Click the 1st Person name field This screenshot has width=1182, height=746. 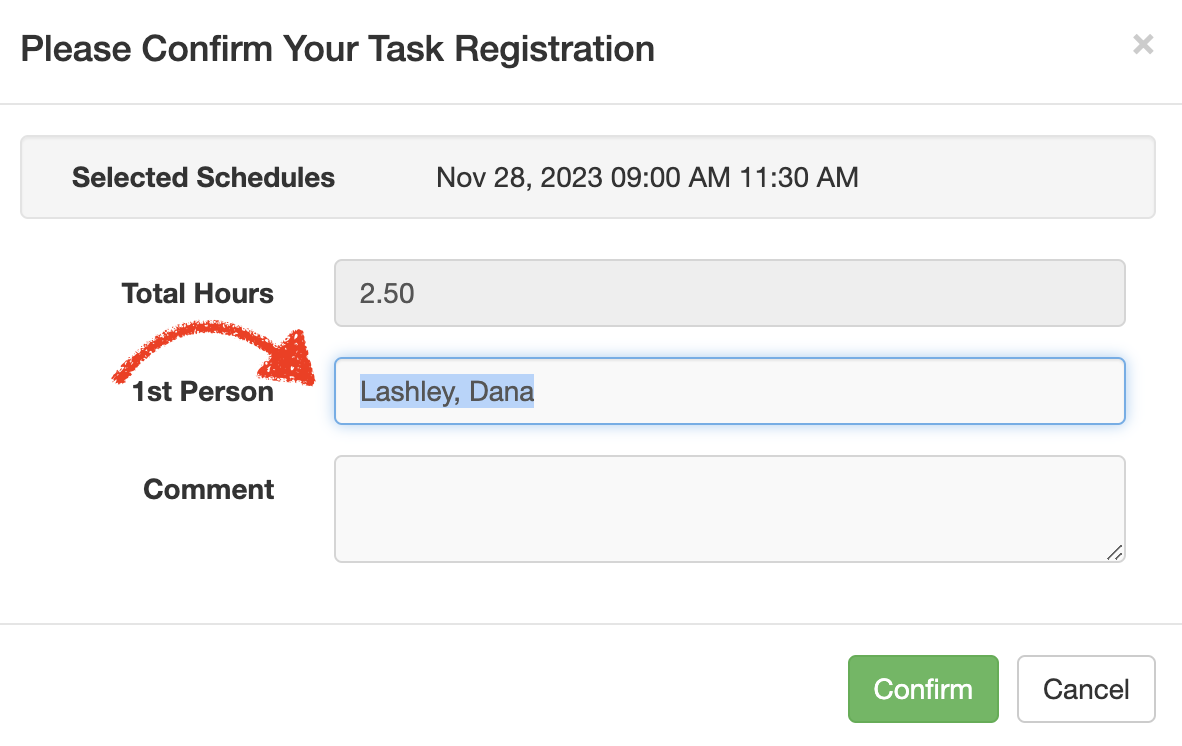(729, 391)
